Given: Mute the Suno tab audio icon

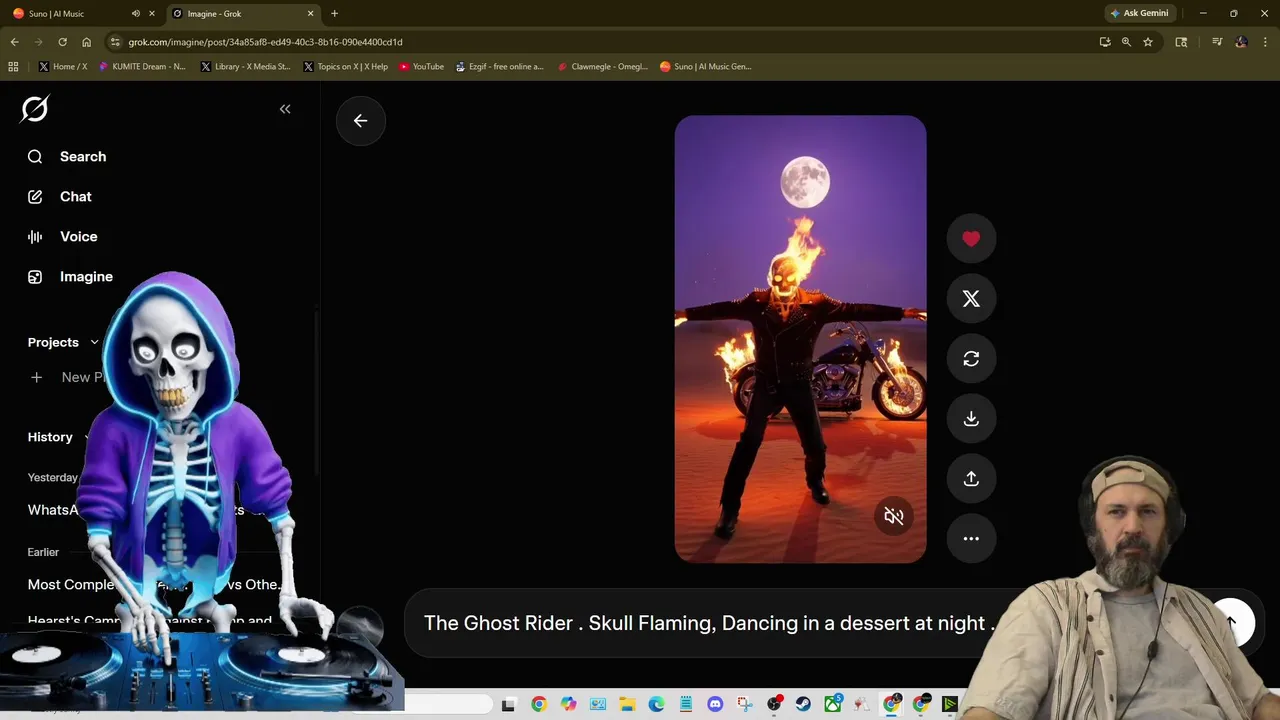Looking at the screenshot, I should pyautogui.click(x=136, y=13).
